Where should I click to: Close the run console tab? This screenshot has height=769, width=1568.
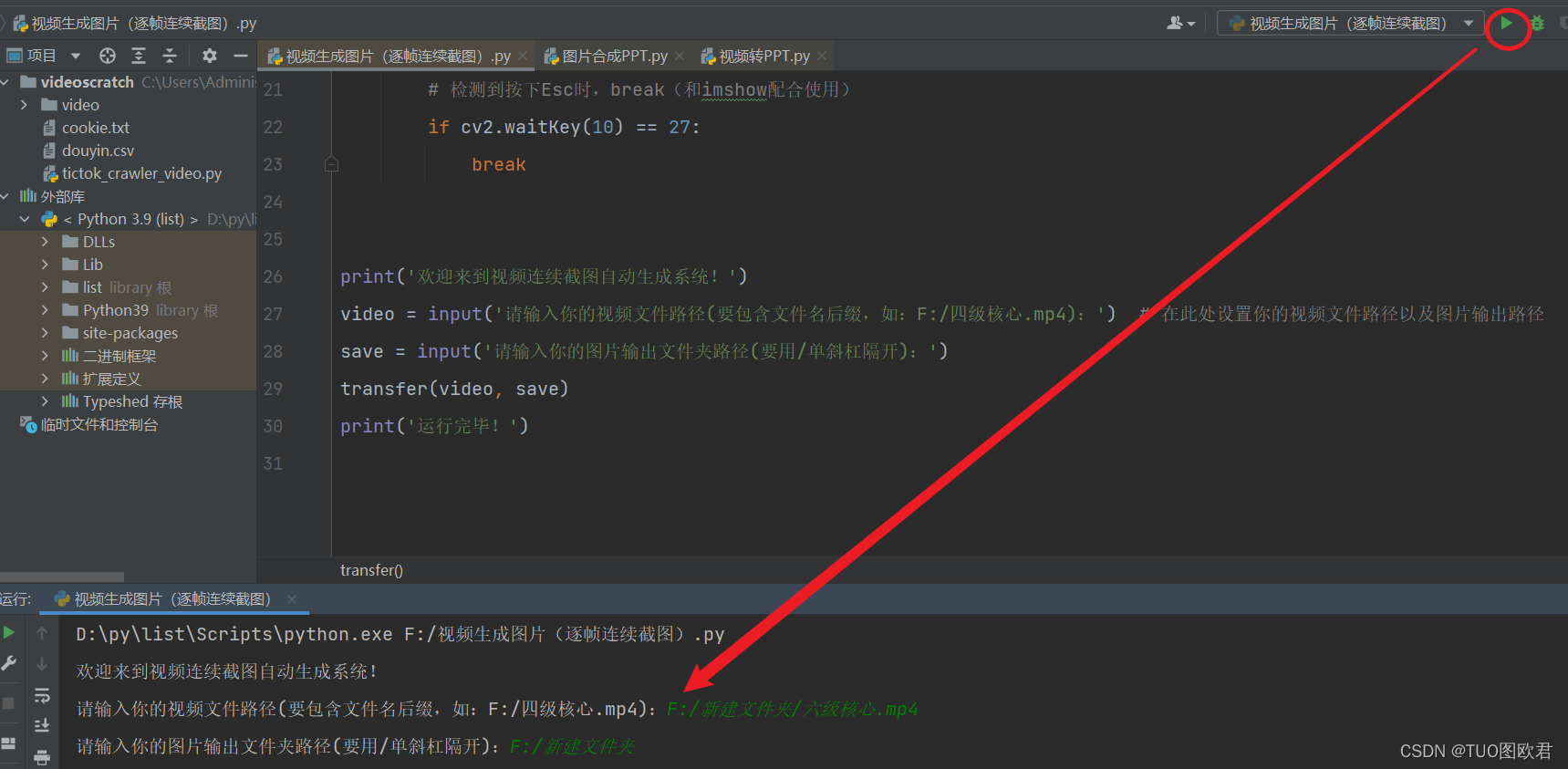click(x=292, y=599)
